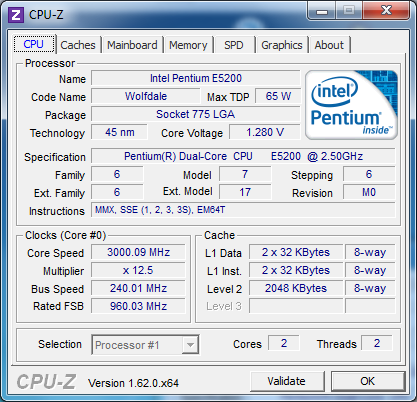Click the Rated FSB value 960.03 MHz

138,306
